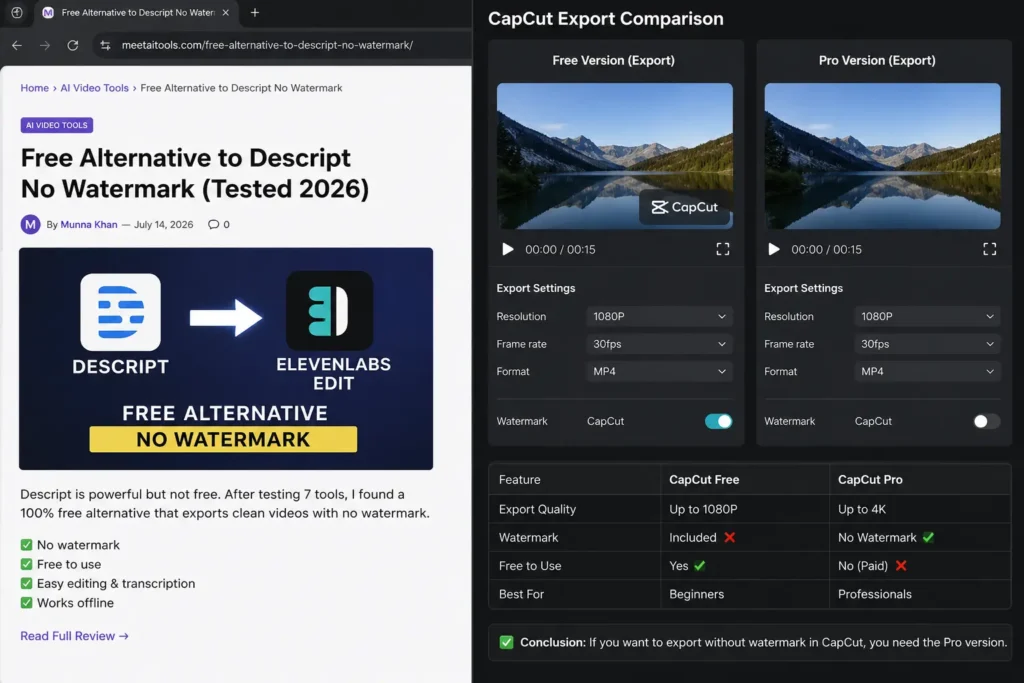Click the red X next to No (Paid)

click(x=901, y=566)
